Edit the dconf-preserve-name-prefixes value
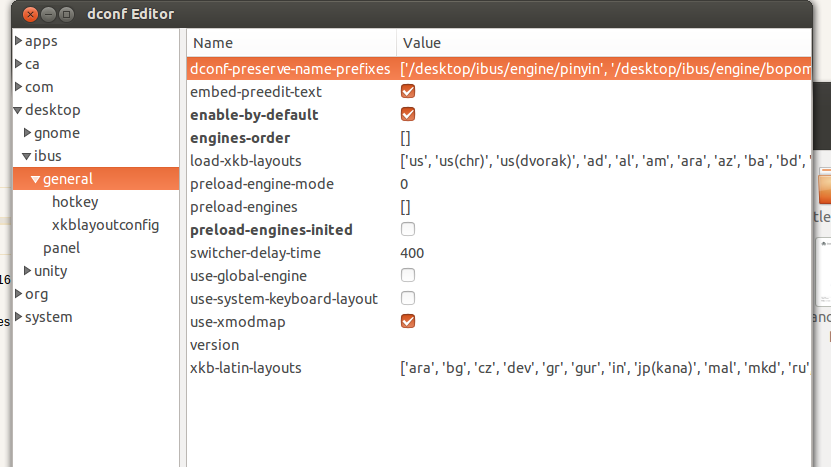 (x=605, y=69)
